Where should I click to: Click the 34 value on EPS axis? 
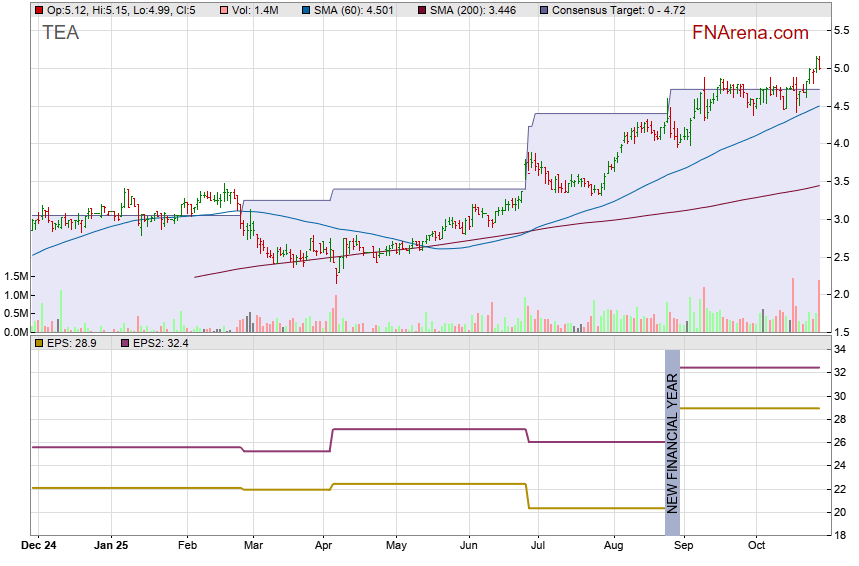coord(841,350)
